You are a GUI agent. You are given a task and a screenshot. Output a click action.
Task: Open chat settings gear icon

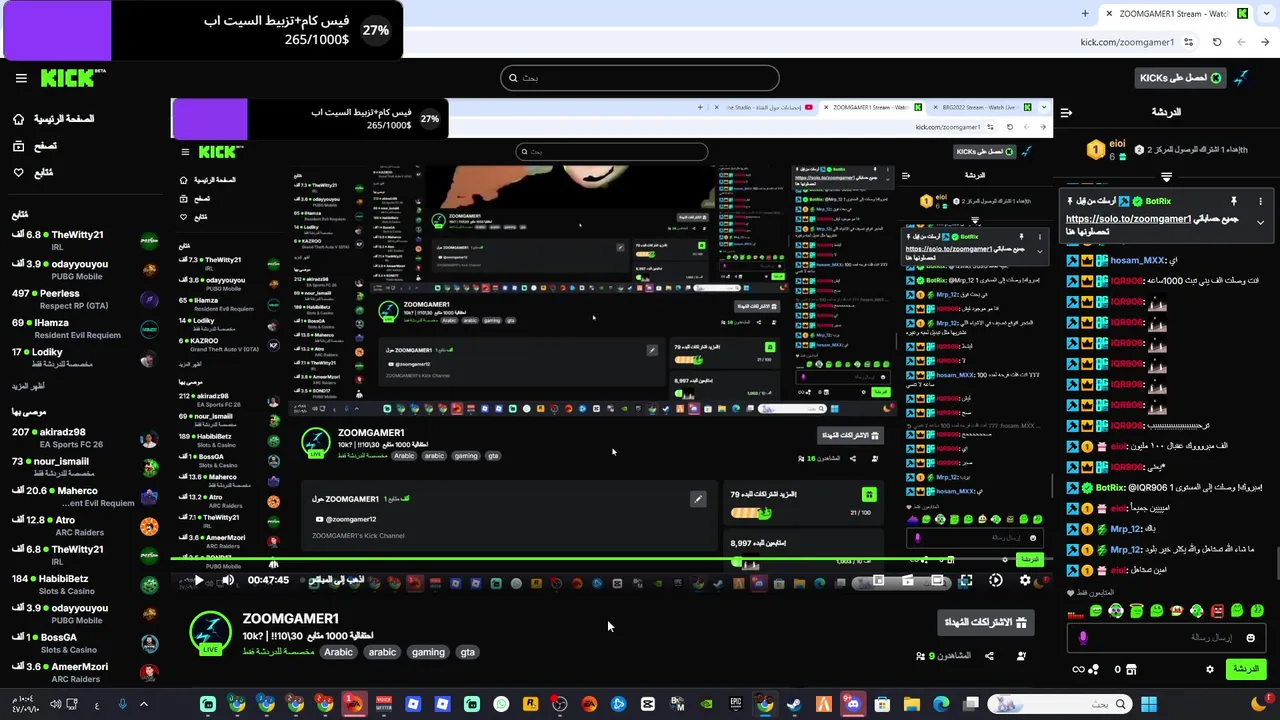(1210, 669)
